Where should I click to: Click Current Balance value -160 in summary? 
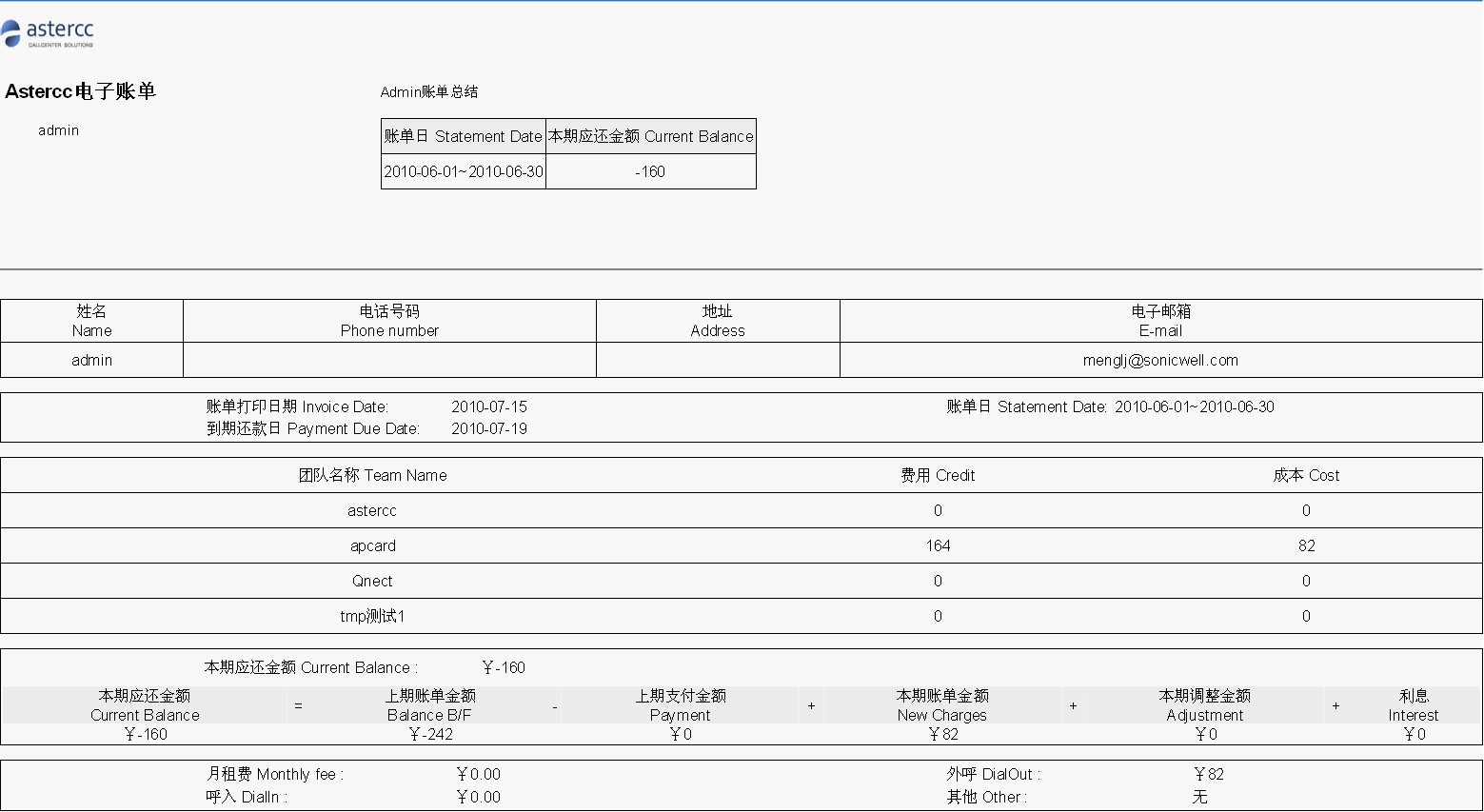[x=651, y=171]
